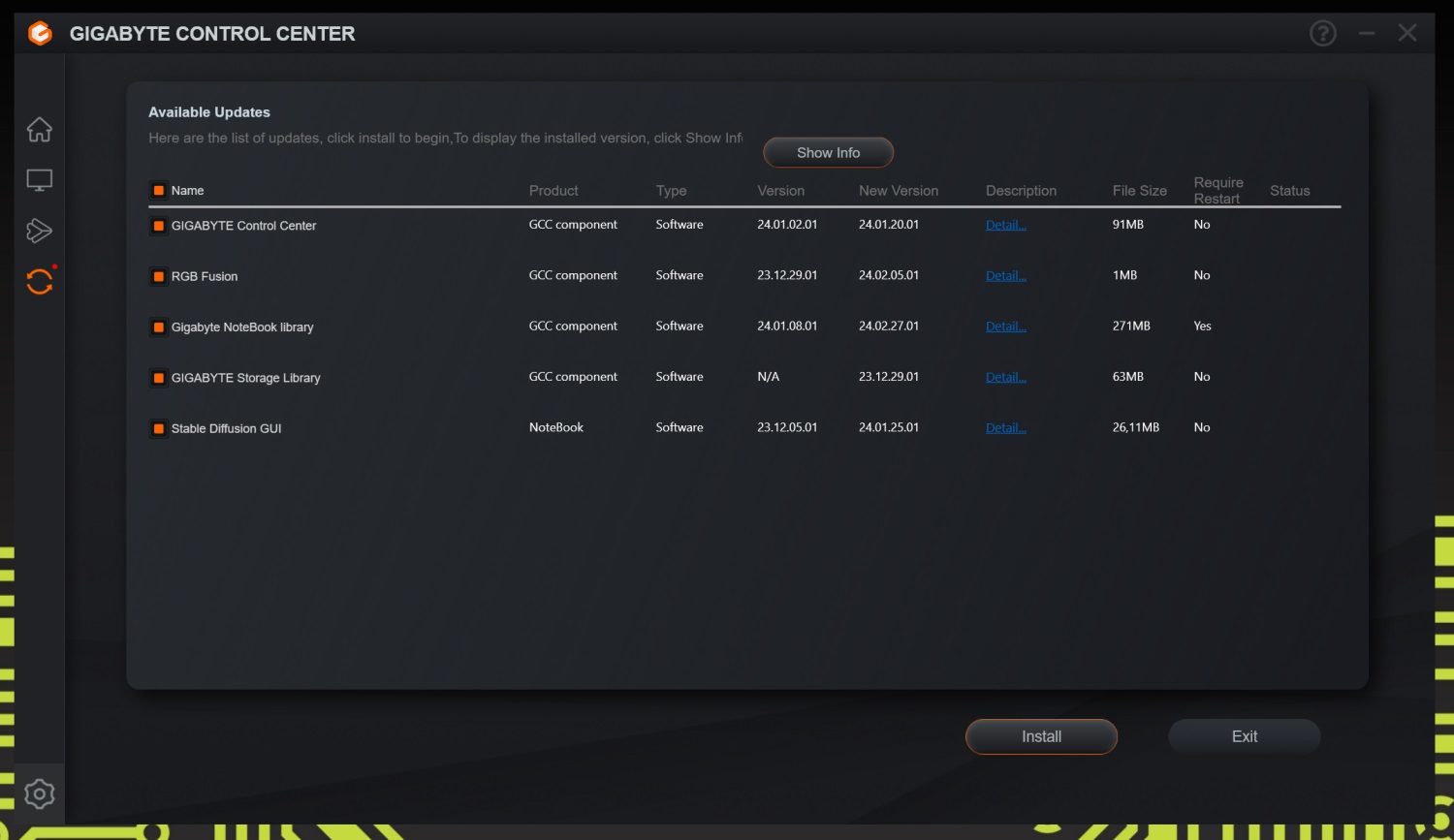Click new version 24.01.20.01
1454x840 pixels.
(x=889, y=225)
